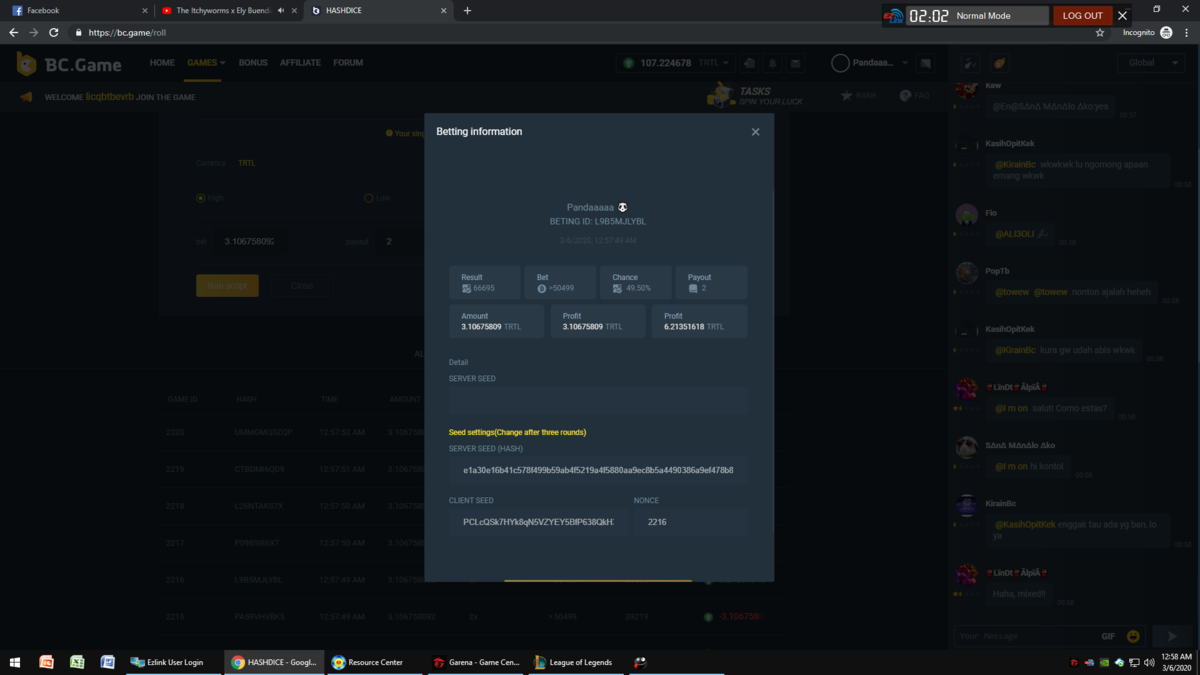
Task: Click the Your Message chat input field
Action: coord(1025,636)
